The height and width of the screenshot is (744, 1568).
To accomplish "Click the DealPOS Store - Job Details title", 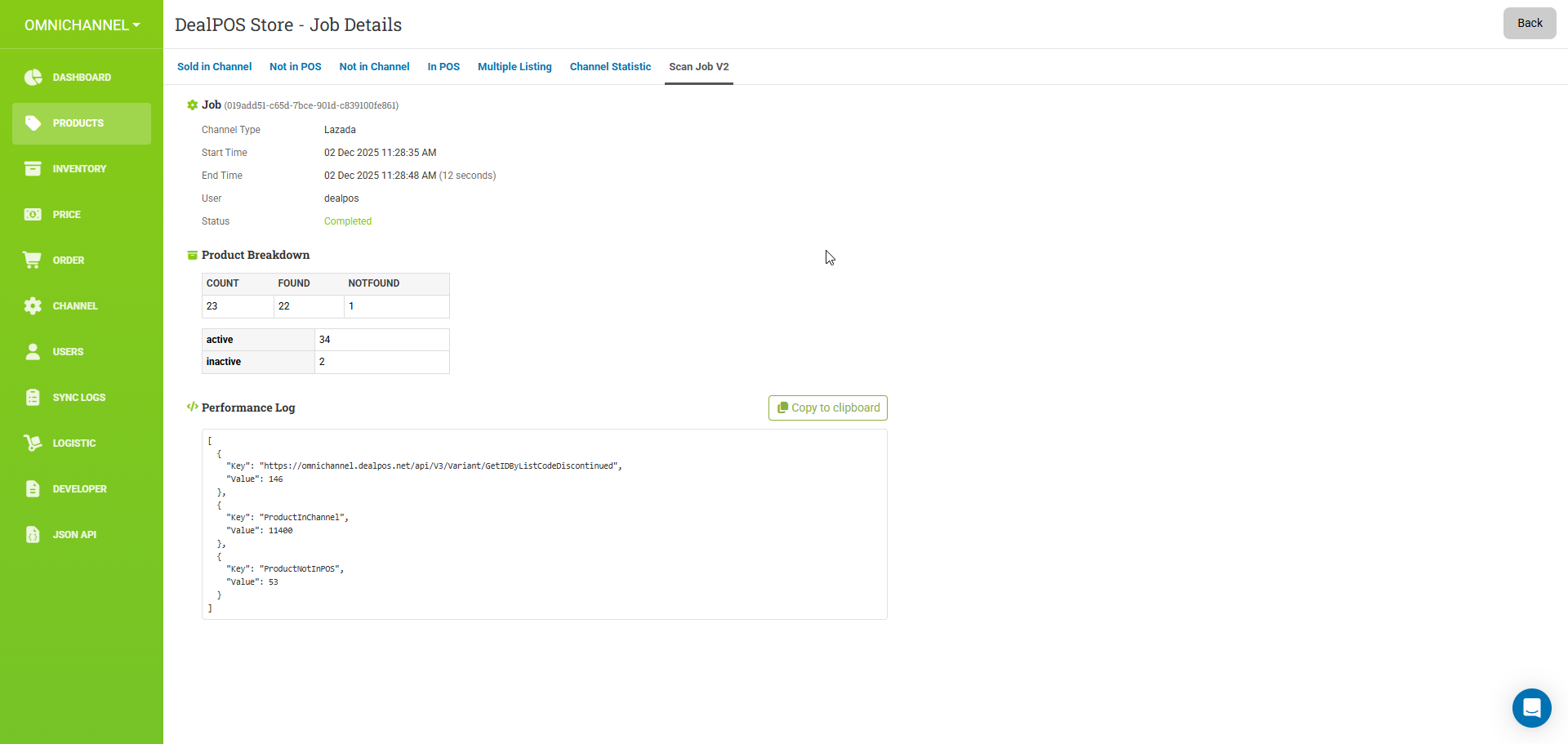I will [x=288, y=25].
